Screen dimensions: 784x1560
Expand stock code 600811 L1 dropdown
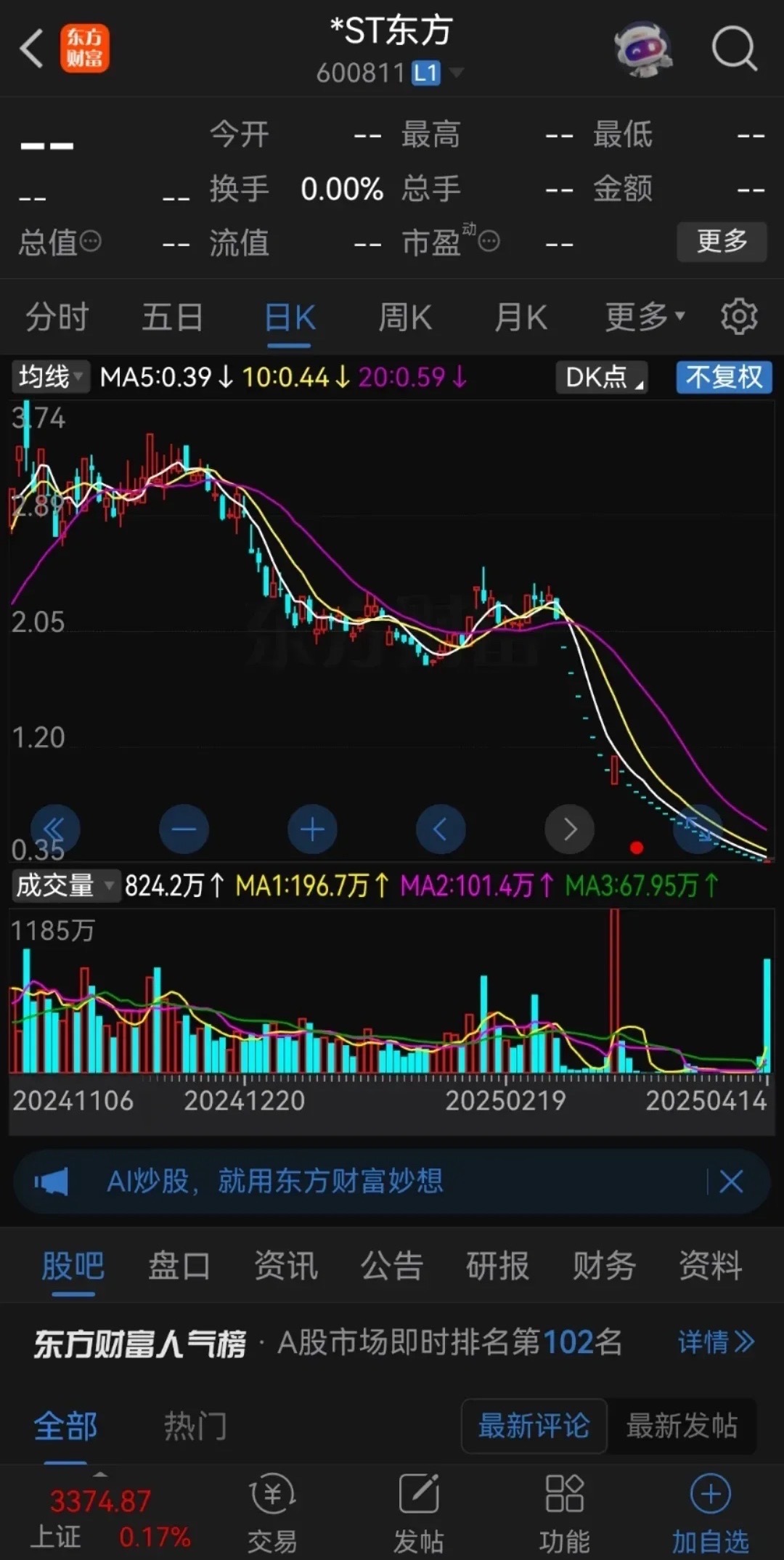coord(390,73)
